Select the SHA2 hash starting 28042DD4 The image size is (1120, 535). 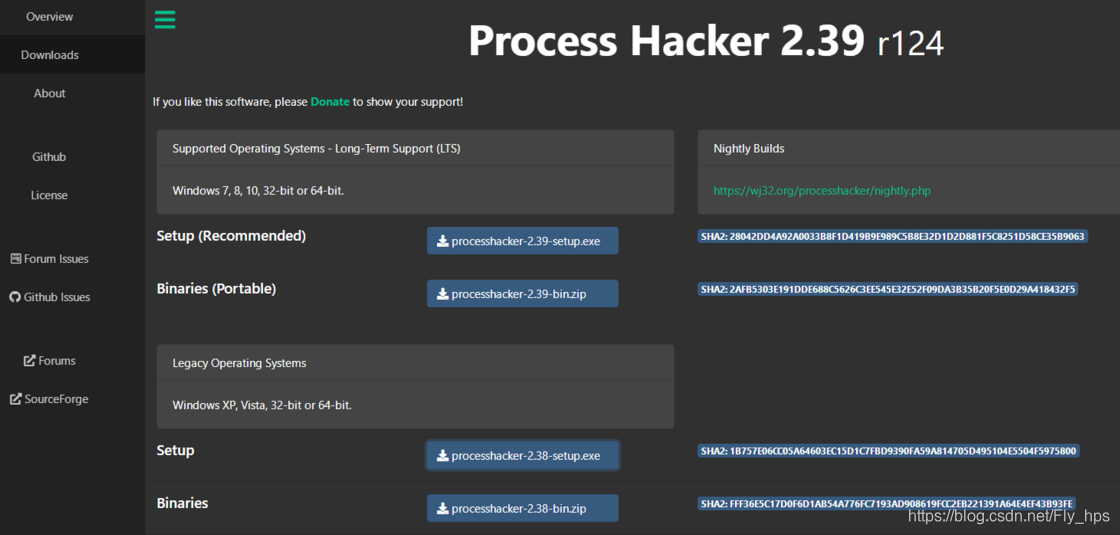(x=893, y=236)
